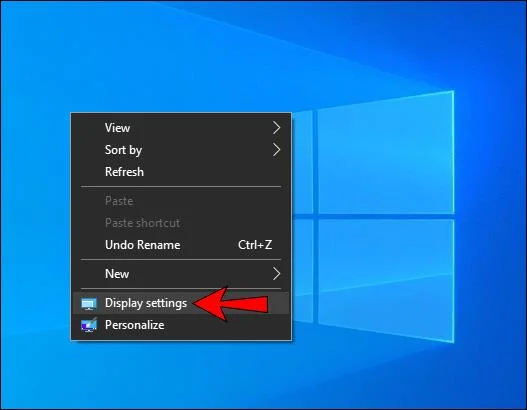Open the View menu entry

181,128
